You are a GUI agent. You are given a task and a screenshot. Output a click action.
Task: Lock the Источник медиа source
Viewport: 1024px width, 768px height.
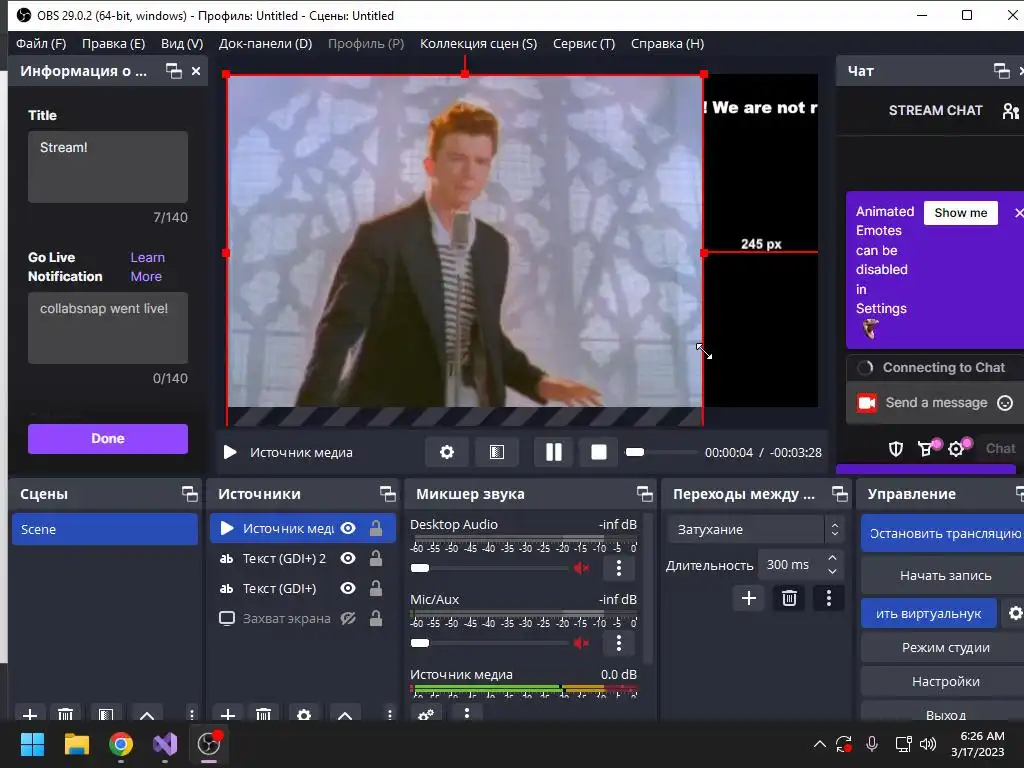pyautogui.click(x=376, y=528)
